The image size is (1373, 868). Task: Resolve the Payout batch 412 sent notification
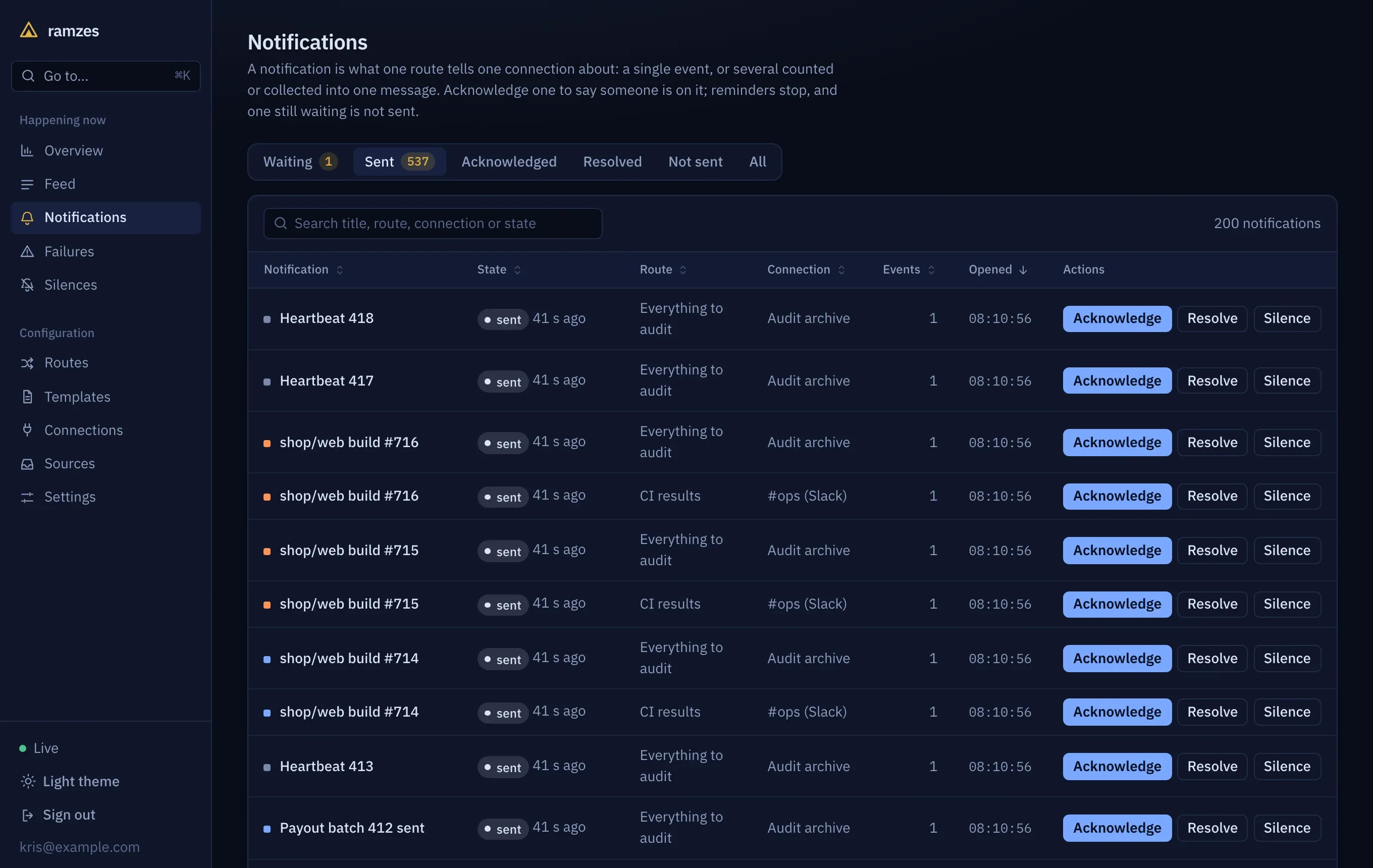point(1211,828)
